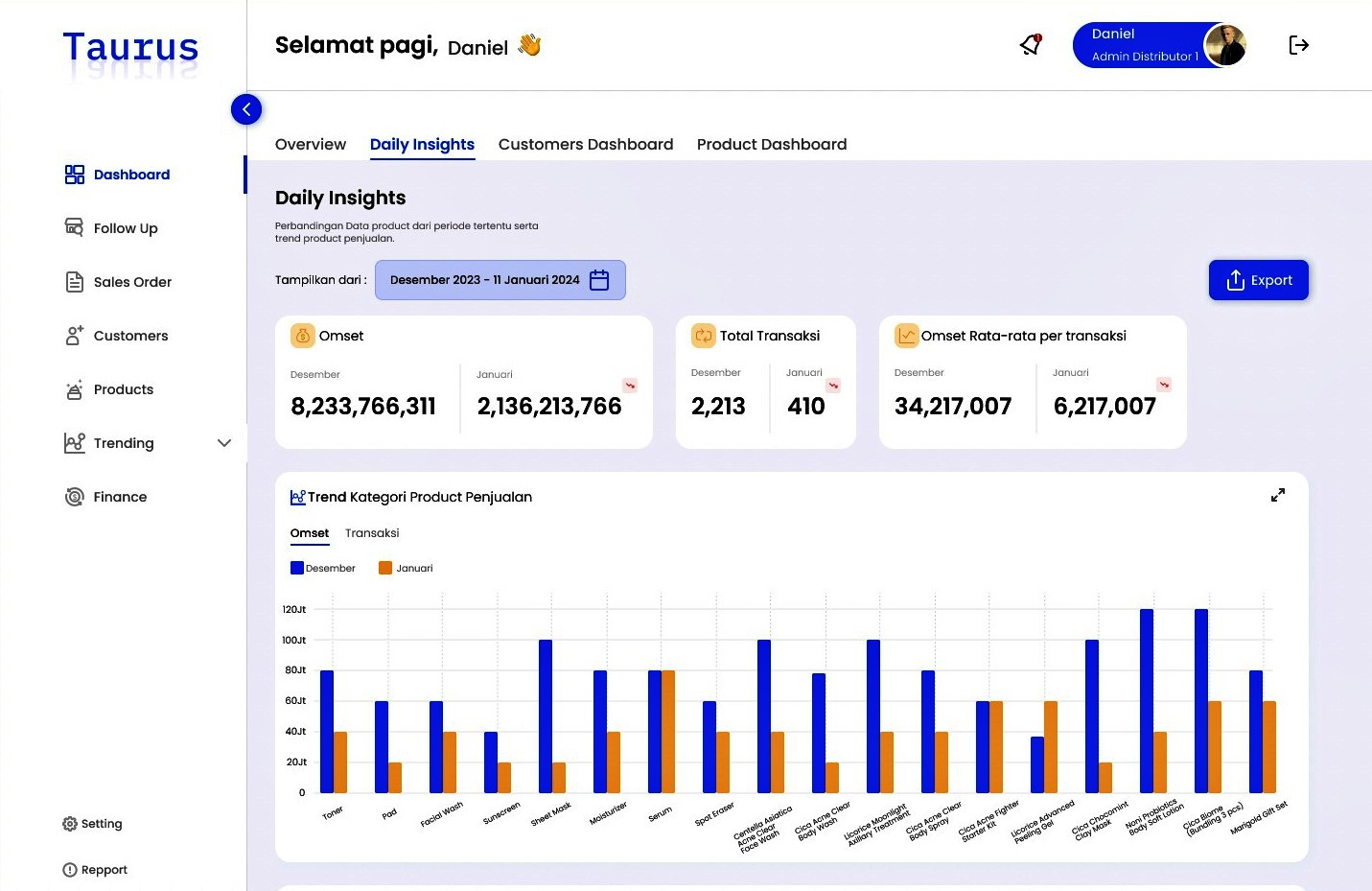
Task: Open Sales Order in sidebar
Action: point(131,282)
